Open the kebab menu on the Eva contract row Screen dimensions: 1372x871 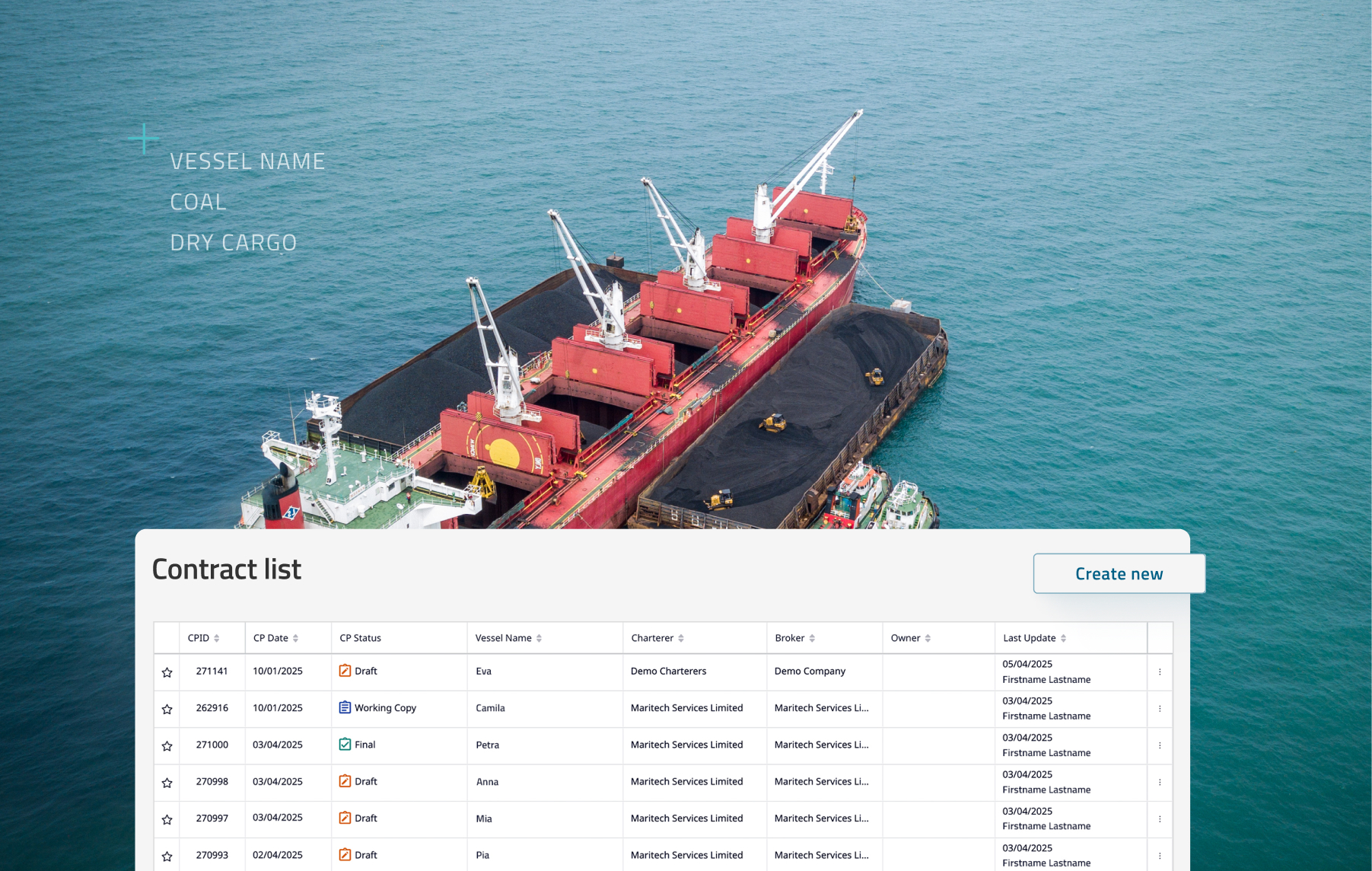pyautogui.click(x=1159, y=671)
